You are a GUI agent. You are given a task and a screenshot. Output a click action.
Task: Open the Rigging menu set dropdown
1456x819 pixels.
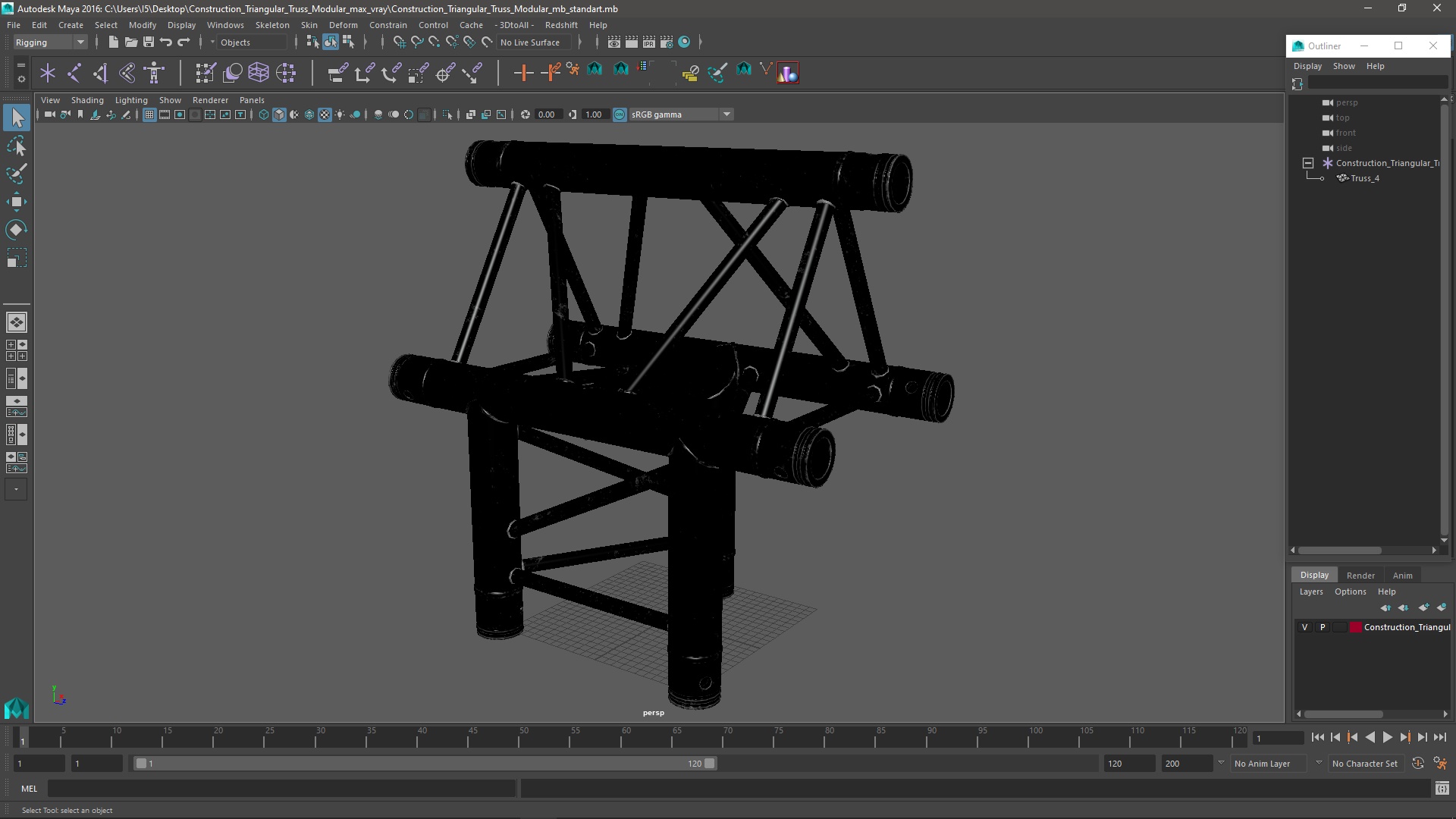(x=50, y=42)
